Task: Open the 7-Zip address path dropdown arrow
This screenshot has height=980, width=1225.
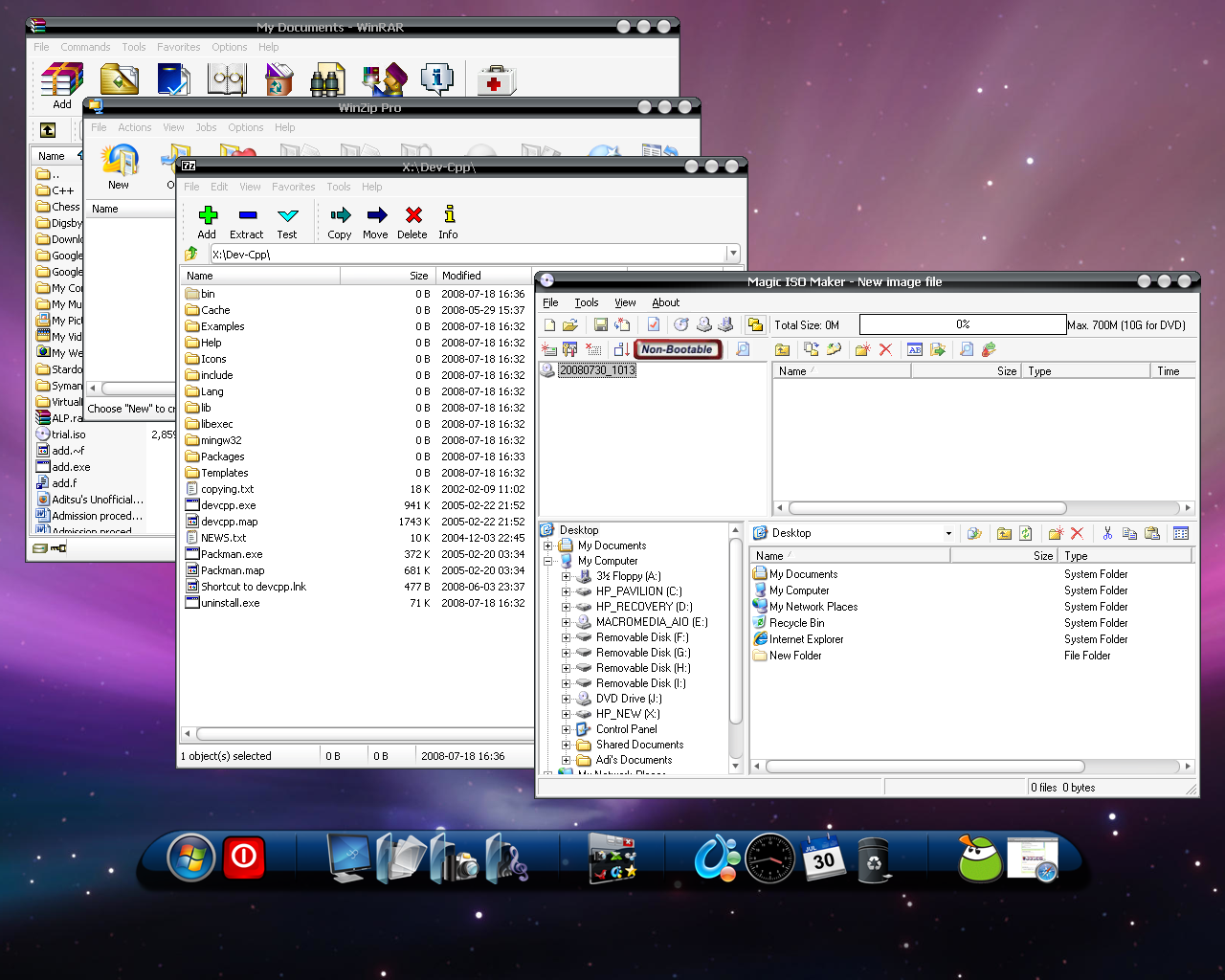Action: pos(732,254)
